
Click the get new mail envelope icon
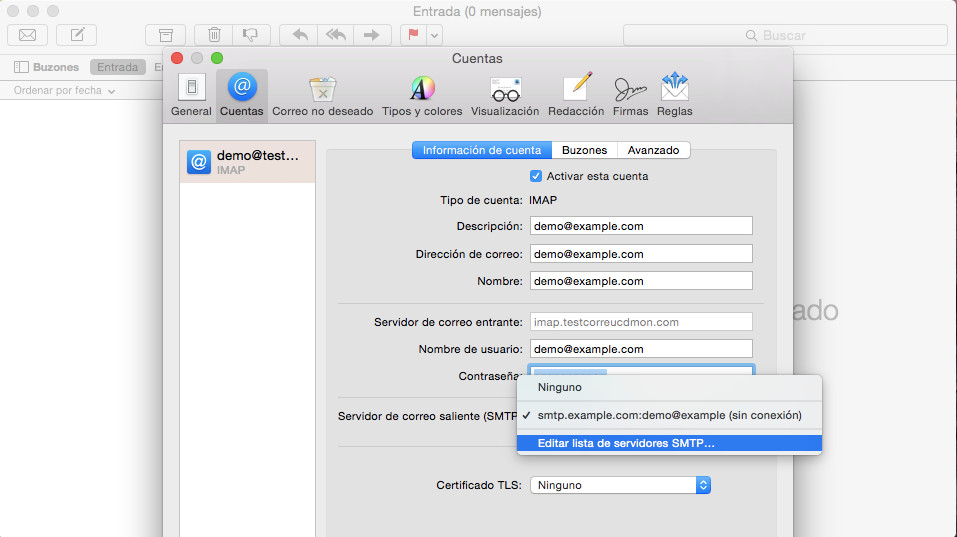(27, 35)
